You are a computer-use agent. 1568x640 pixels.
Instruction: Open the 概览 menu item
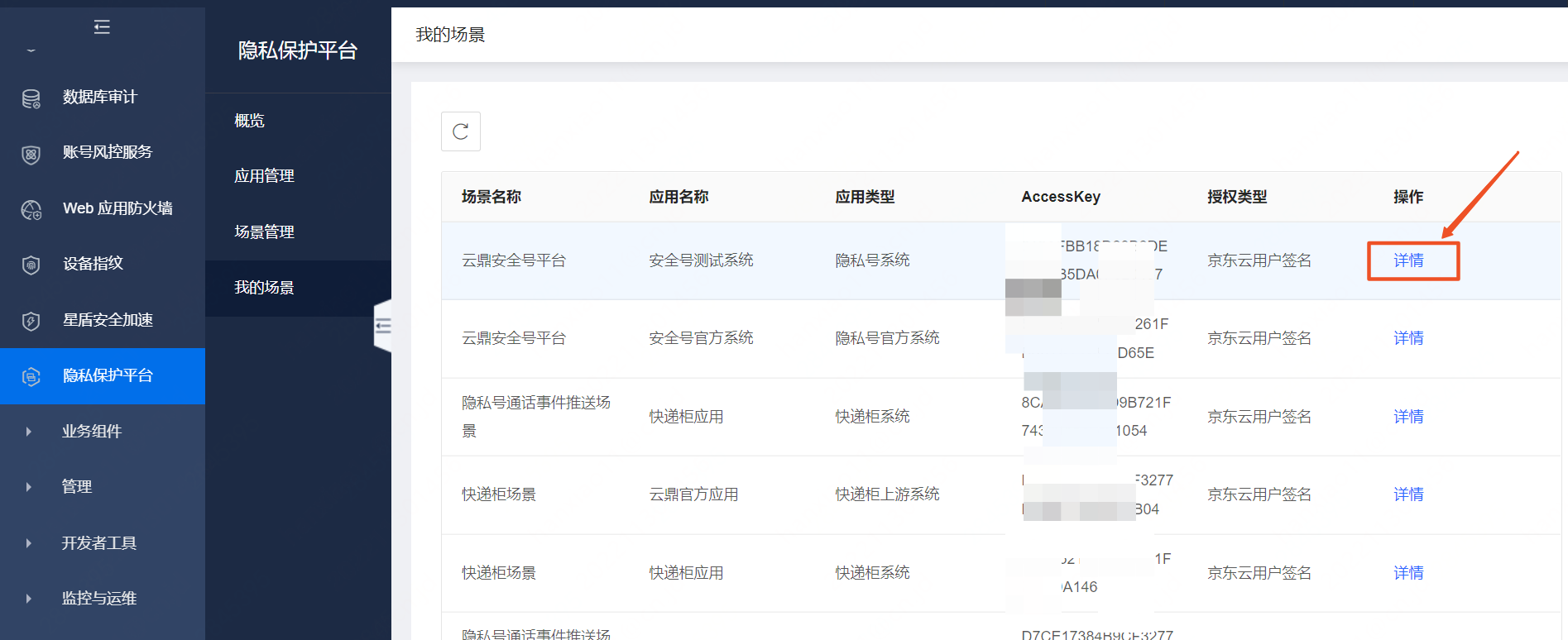[249, 121]
